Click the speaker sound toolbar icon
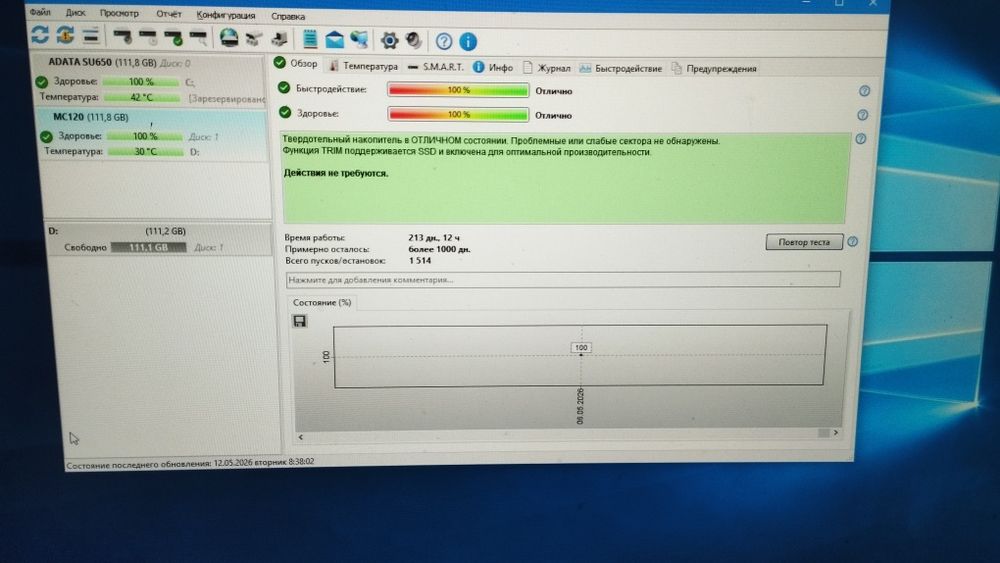 tap(414, 41)
